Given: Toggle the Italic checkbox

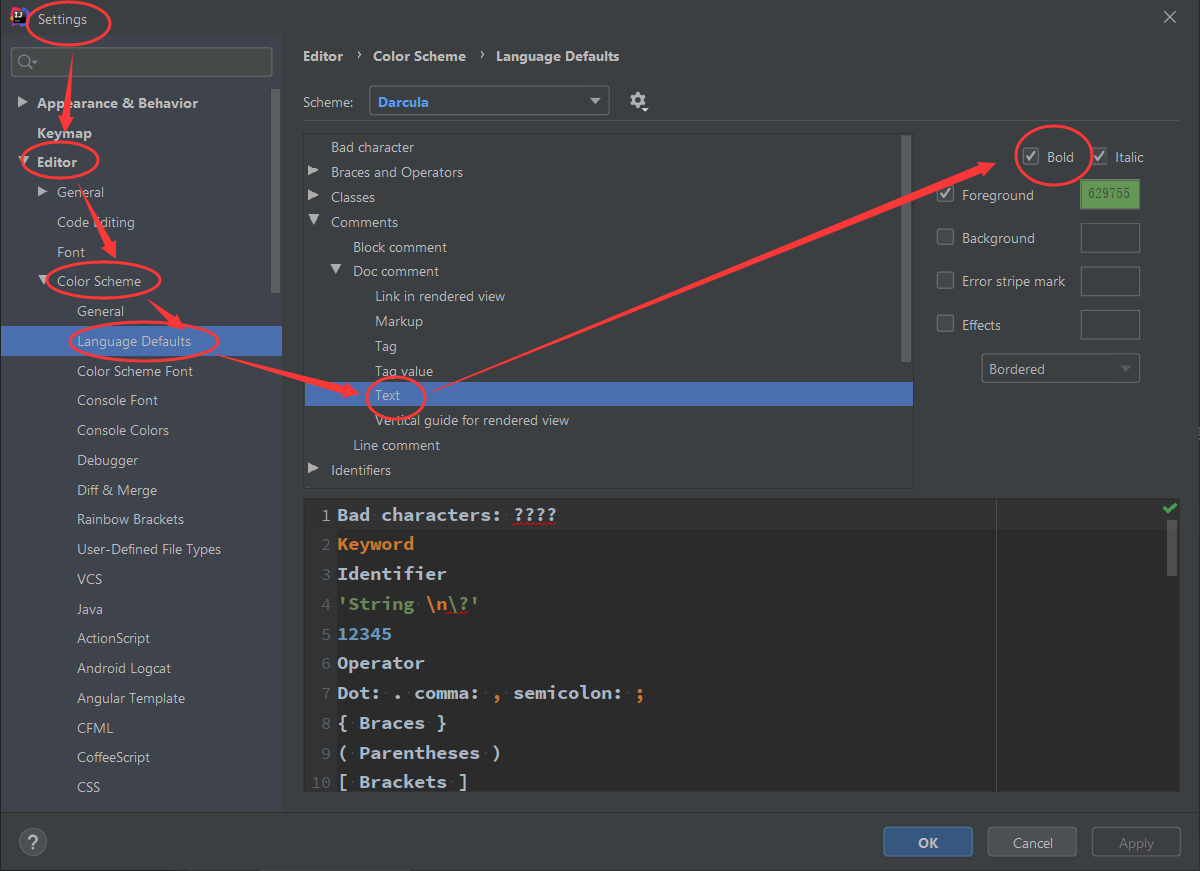Looking at the screenshot, I should click(x=1100, y=157).
